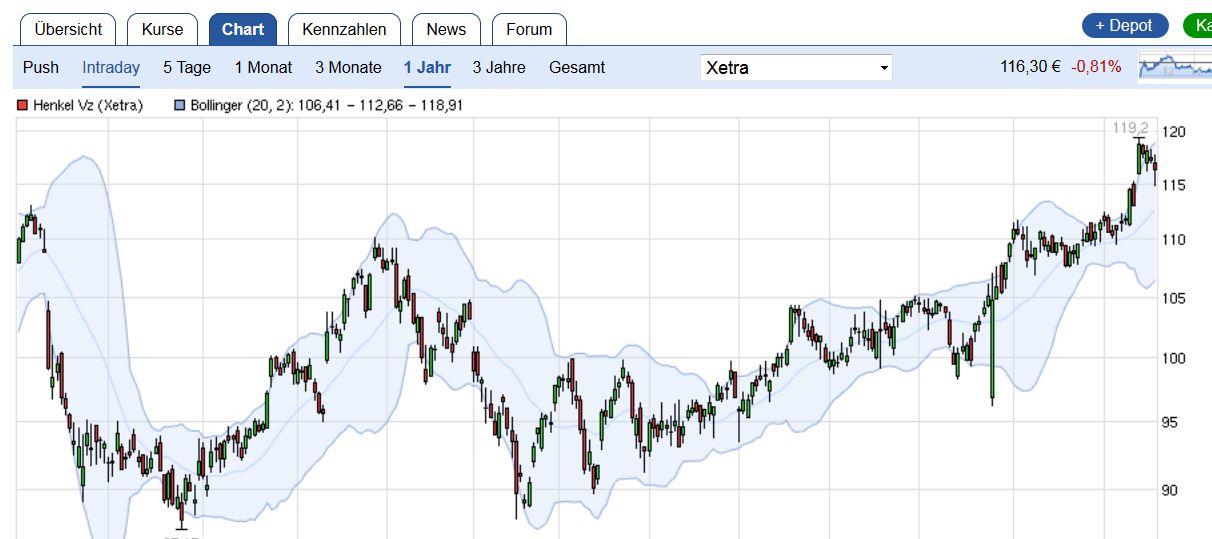
Task: Click the green button next to + Depot
Action: (x=1198, y=26)
